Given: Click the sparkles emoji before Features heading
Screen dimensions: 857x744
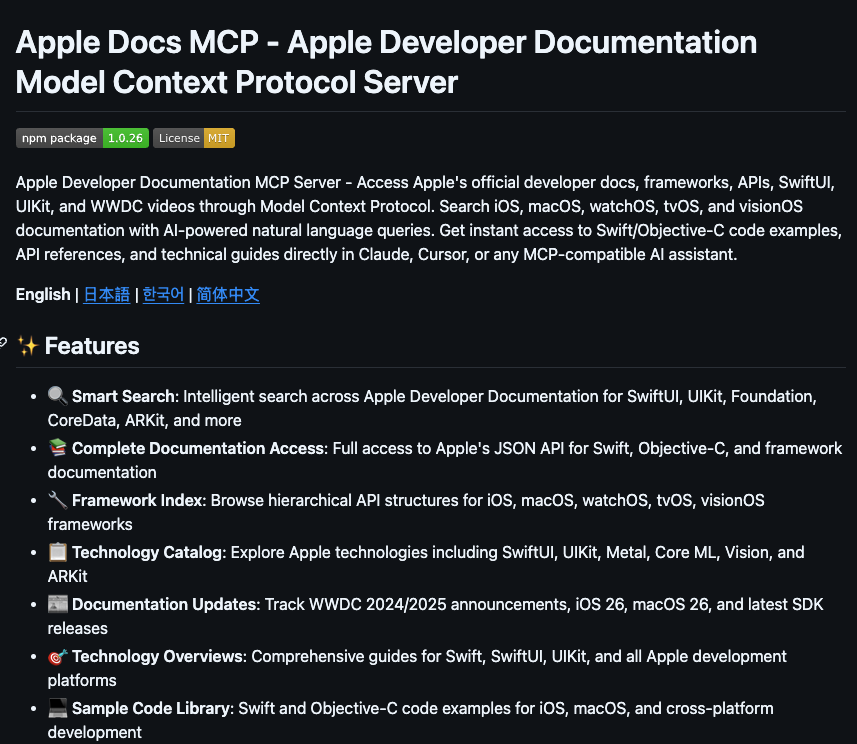Looking at the screenshot, I should point(28,346).
